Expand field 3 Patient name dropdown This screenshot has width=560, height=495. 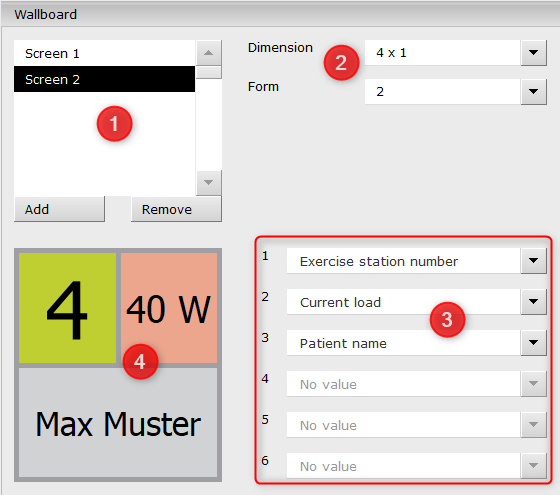tap(533, 343)
